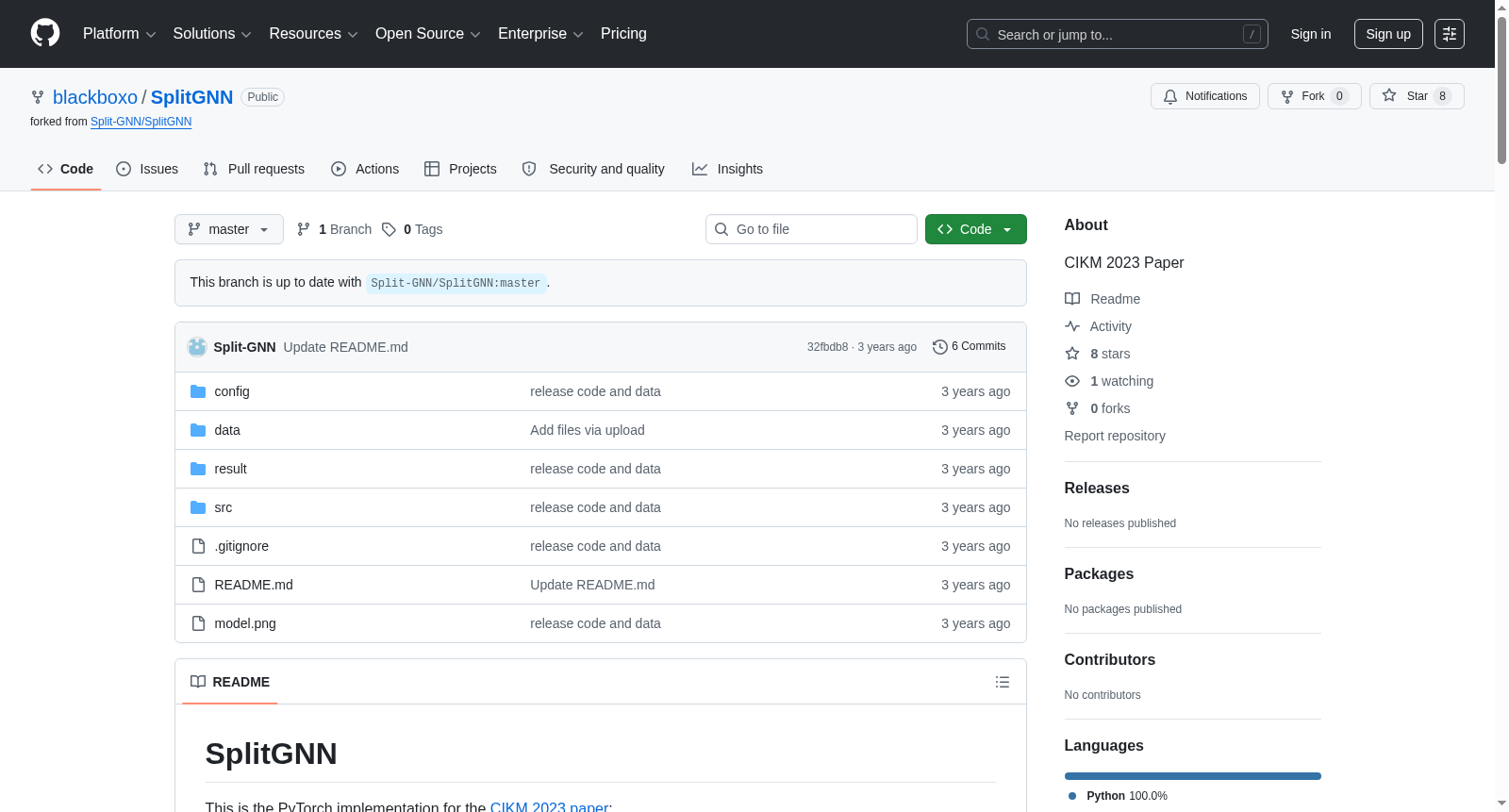The image size is (1509, 812).
Task: Switch to the Projects tab
Action: [460, 169]
